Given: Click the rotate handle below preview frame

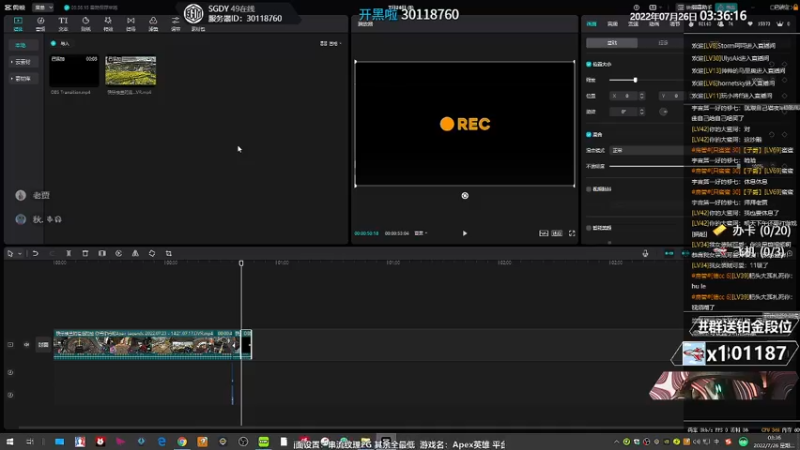Looking at the screenshot, I should point(465,195).
